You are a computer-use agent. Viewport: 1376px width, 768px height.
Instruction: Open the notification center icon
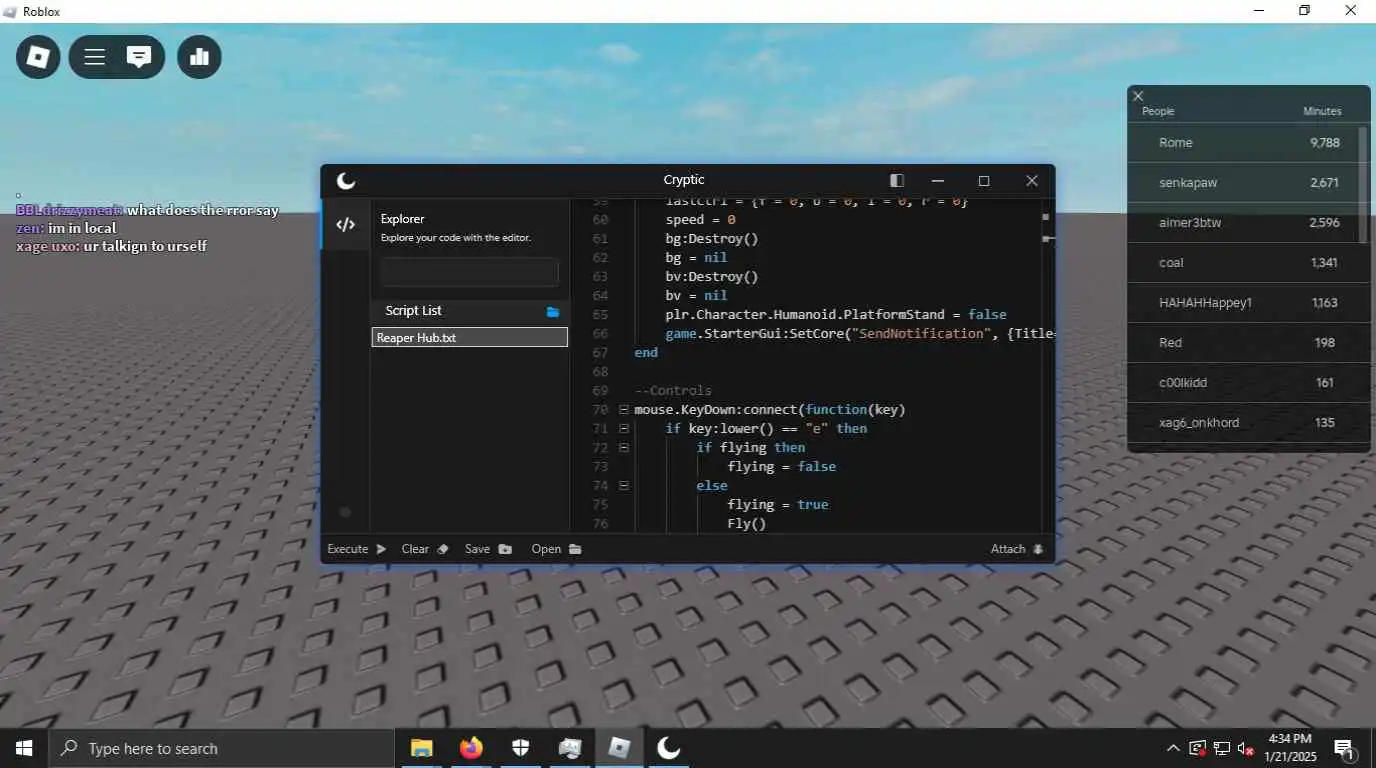[x=1345, y=748]
